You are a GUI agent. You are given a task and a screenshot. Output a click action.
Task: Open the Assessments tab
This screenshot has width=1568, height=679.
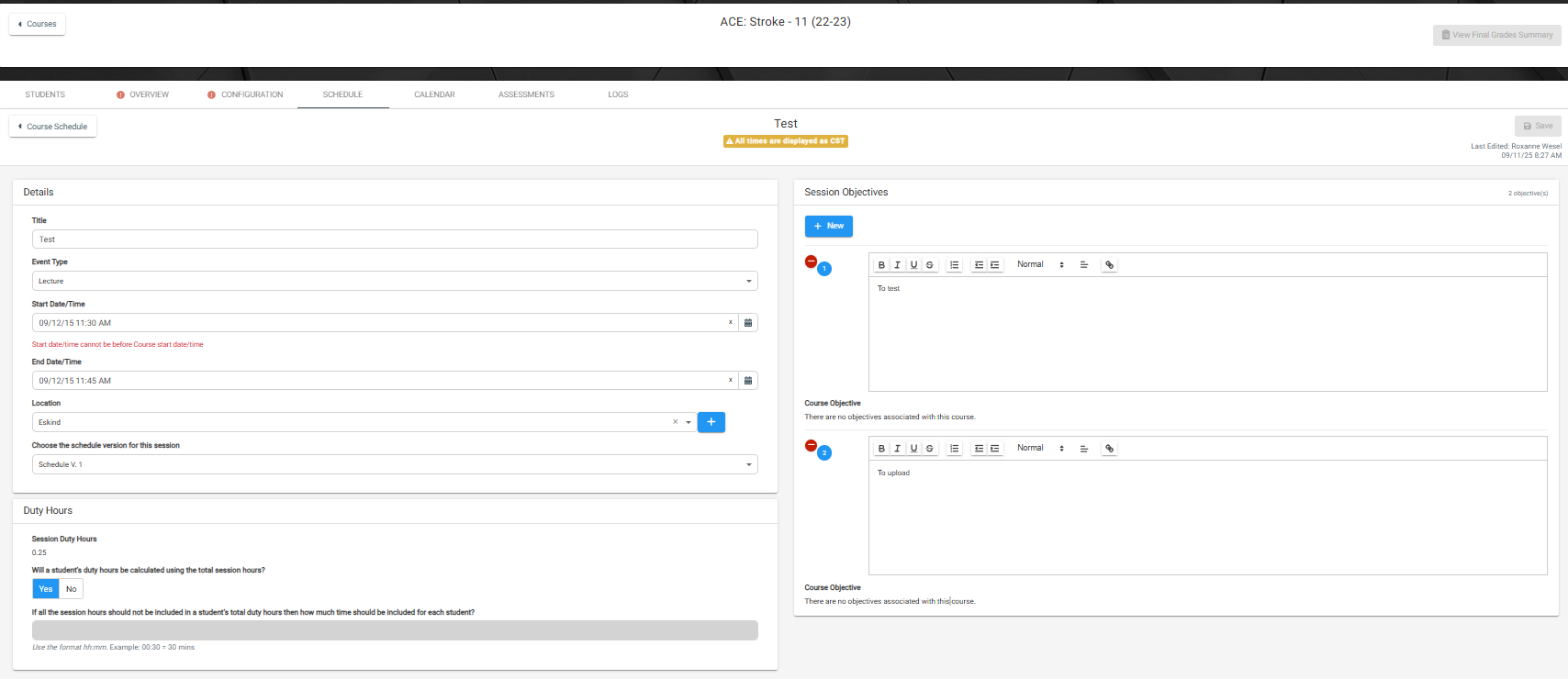(x=526, y=95)
